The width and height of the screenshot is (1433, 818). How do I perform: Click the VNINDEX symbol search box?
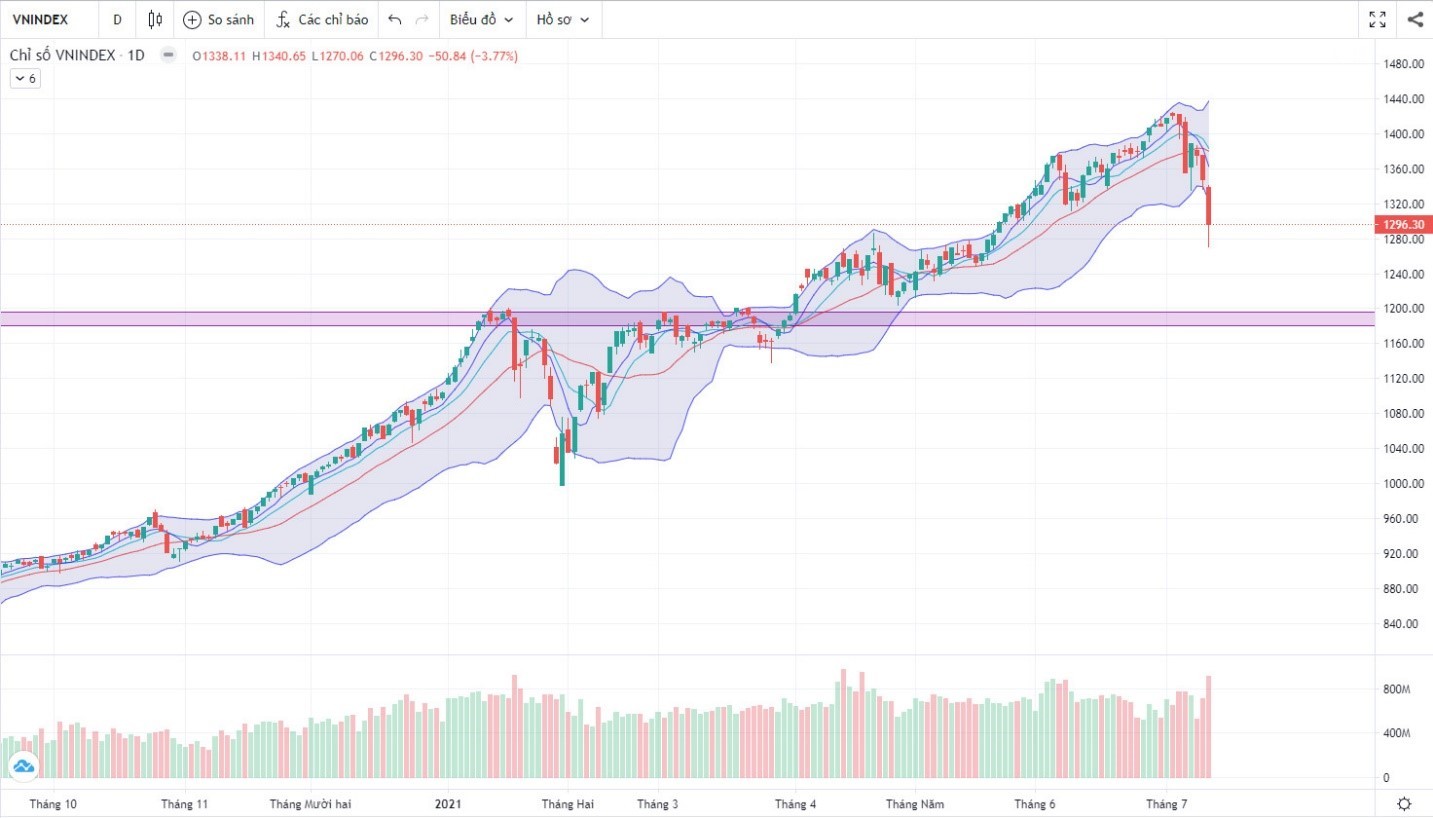pos(40,19)
